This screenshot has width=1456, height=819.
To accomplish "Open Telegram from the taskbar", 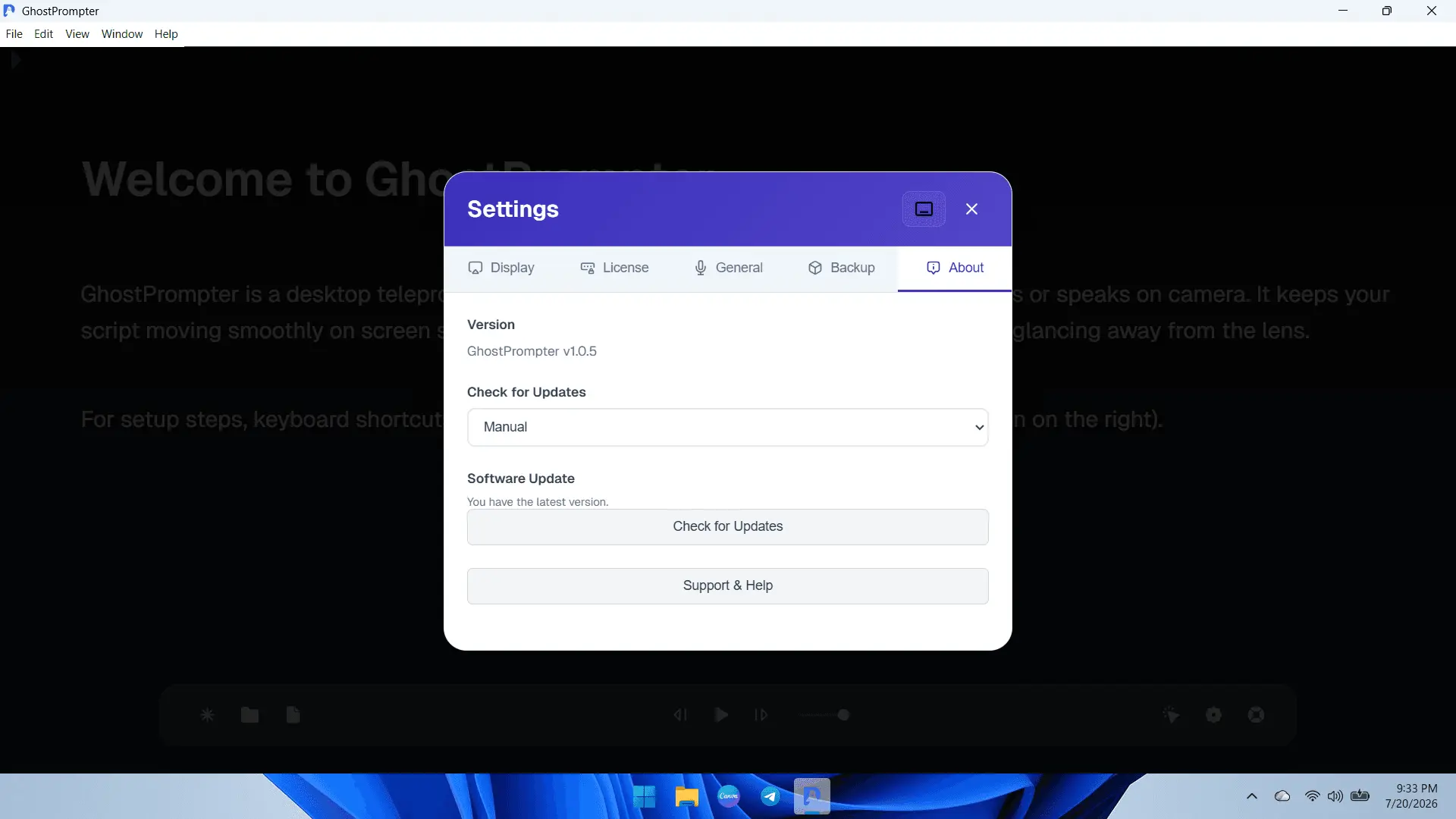I will [770, 796].
